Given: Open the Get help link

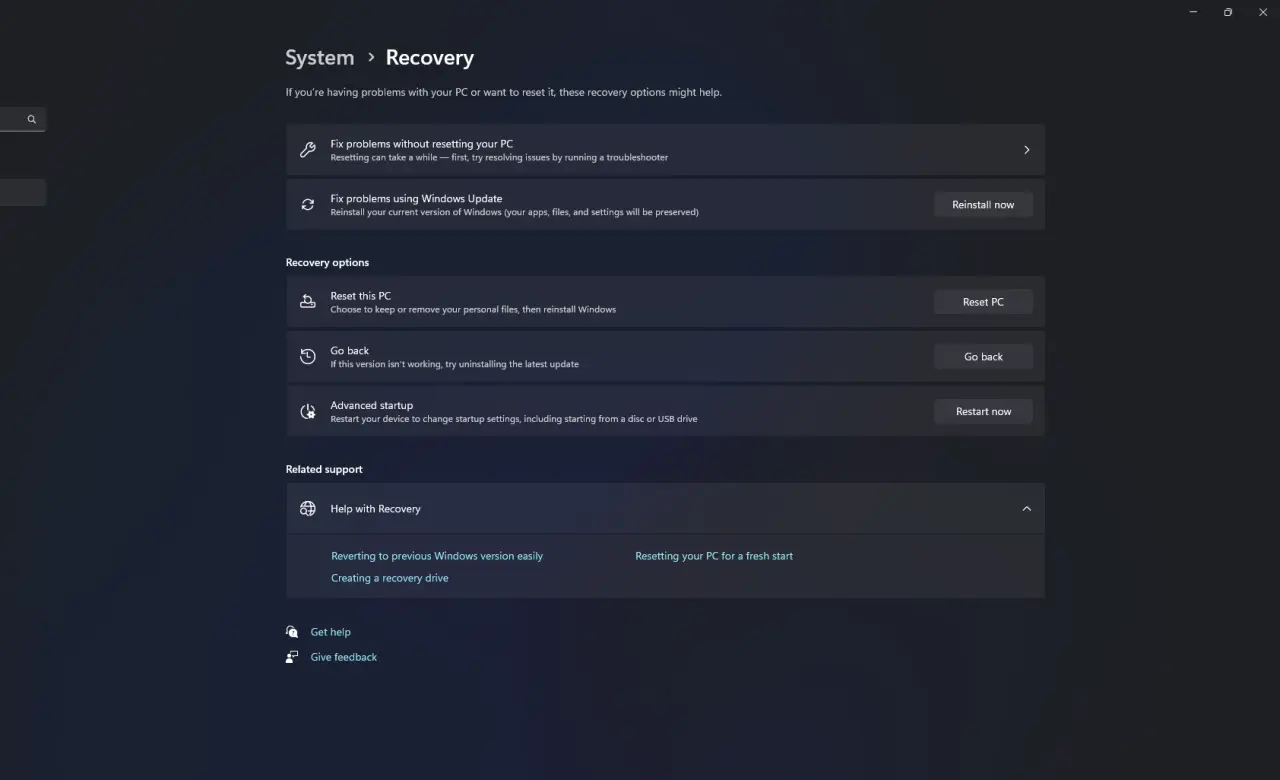Looking at the screenshot, I should pyautogui.click(x=331, y=632).
